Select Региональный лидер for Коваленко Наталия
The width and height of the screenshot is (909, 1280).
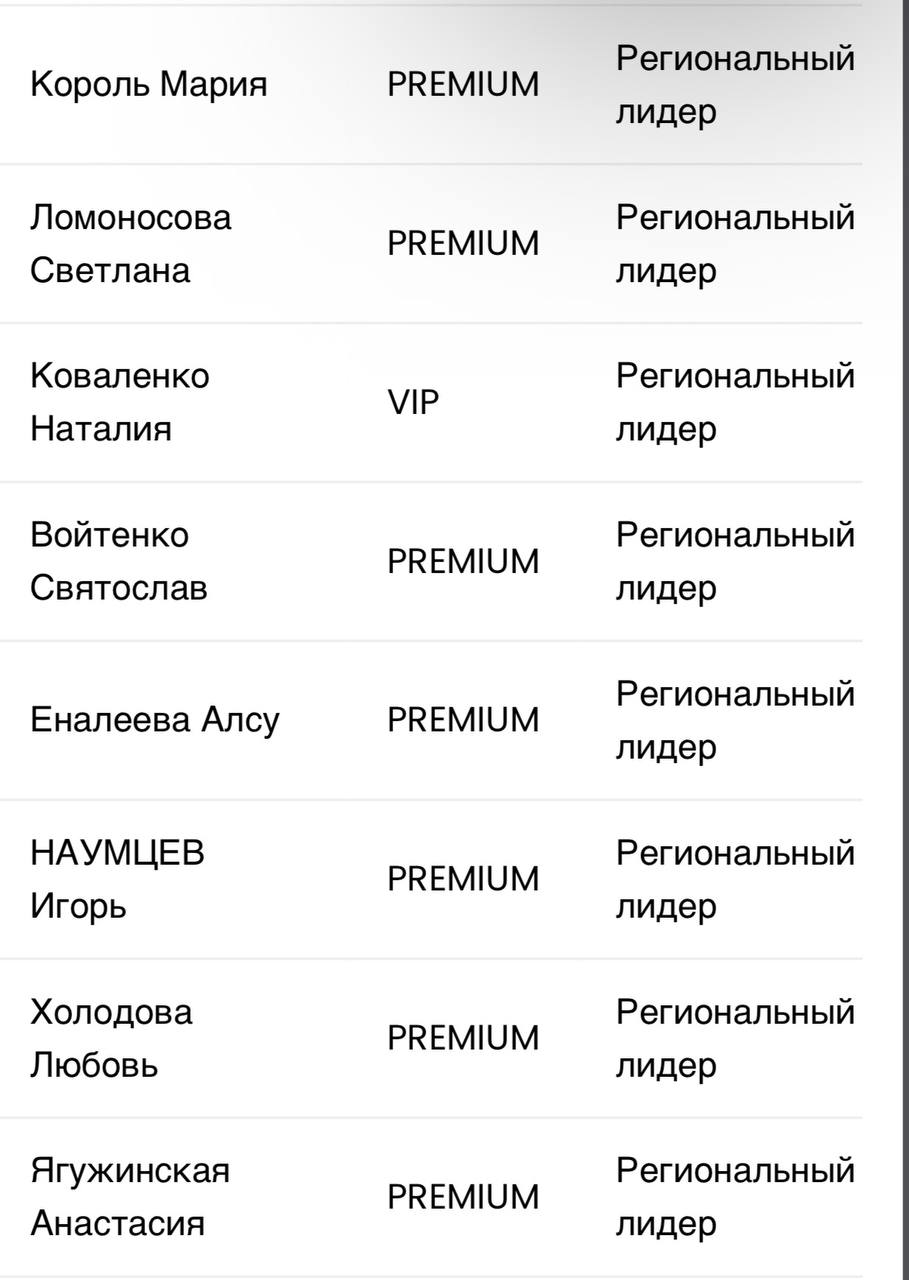tap(735, 403)
